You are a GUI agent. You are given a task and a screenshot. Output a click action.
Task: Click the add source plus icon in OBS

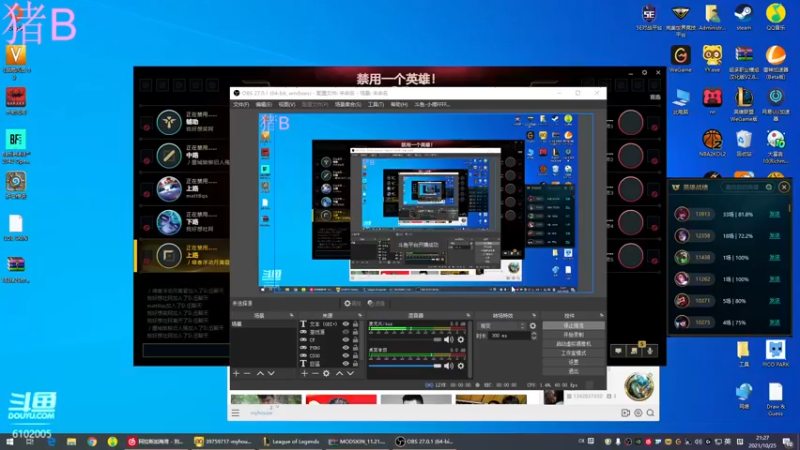coord(305,373)
